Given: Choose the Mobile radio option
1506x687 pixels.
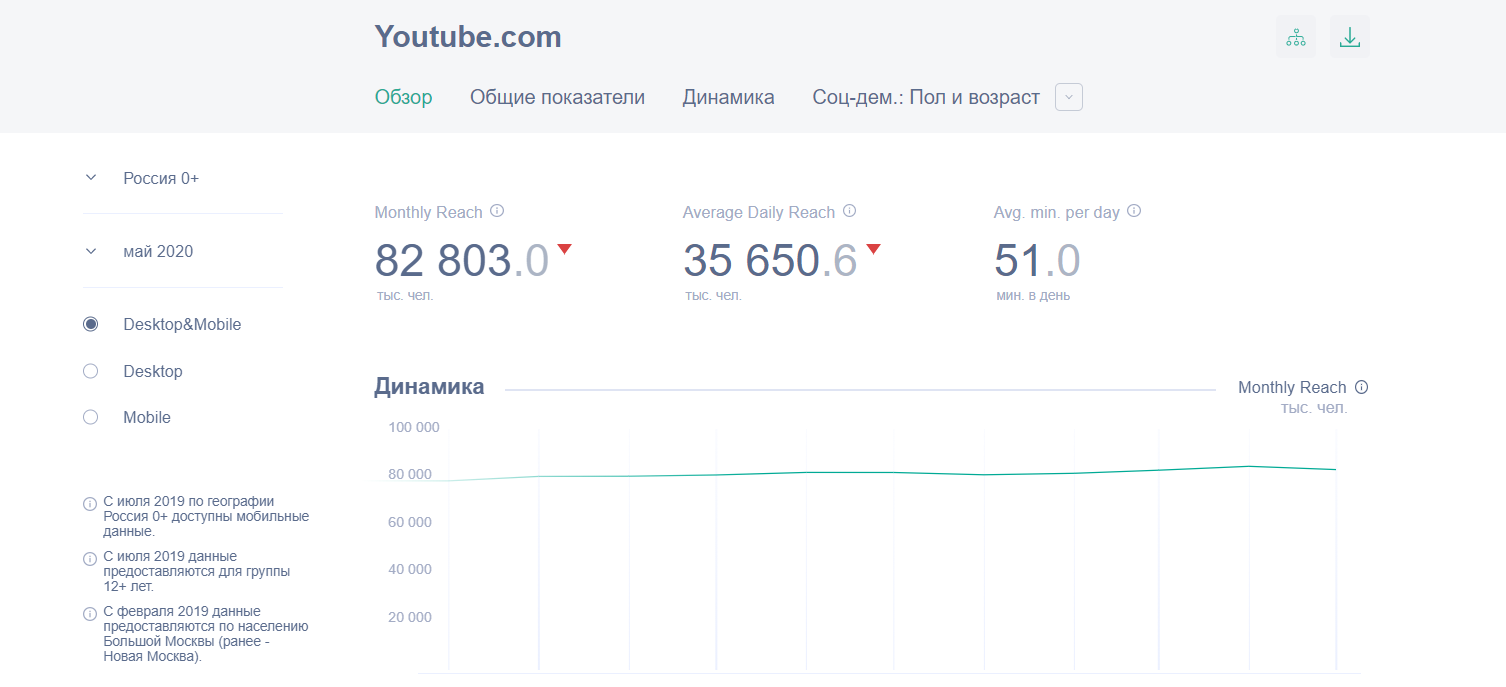Looking at the screenshot, I should pos(91,417).
